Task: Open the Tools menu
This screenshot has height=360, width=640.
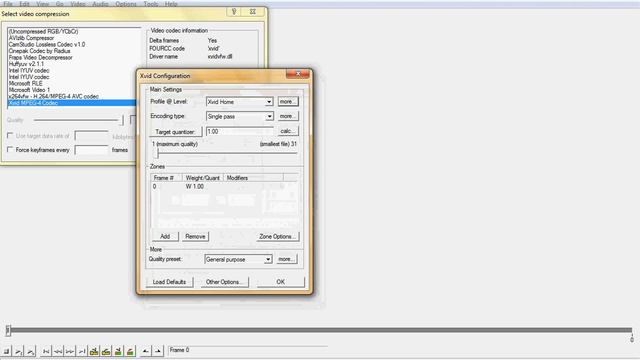Action: pos(151,4)
